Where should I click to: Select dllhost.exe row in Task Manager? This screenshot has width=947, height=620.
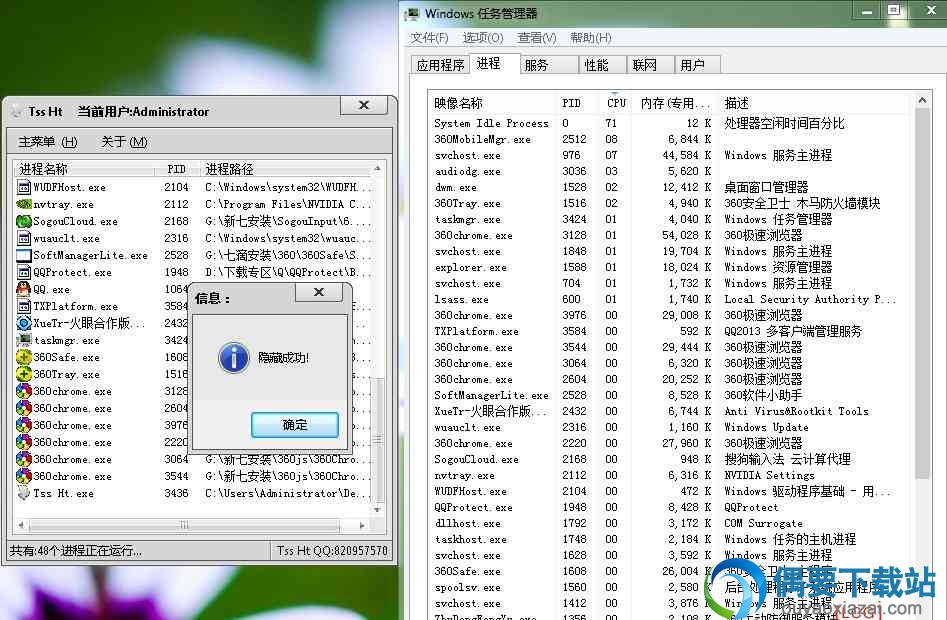click(x=667, y=523)
